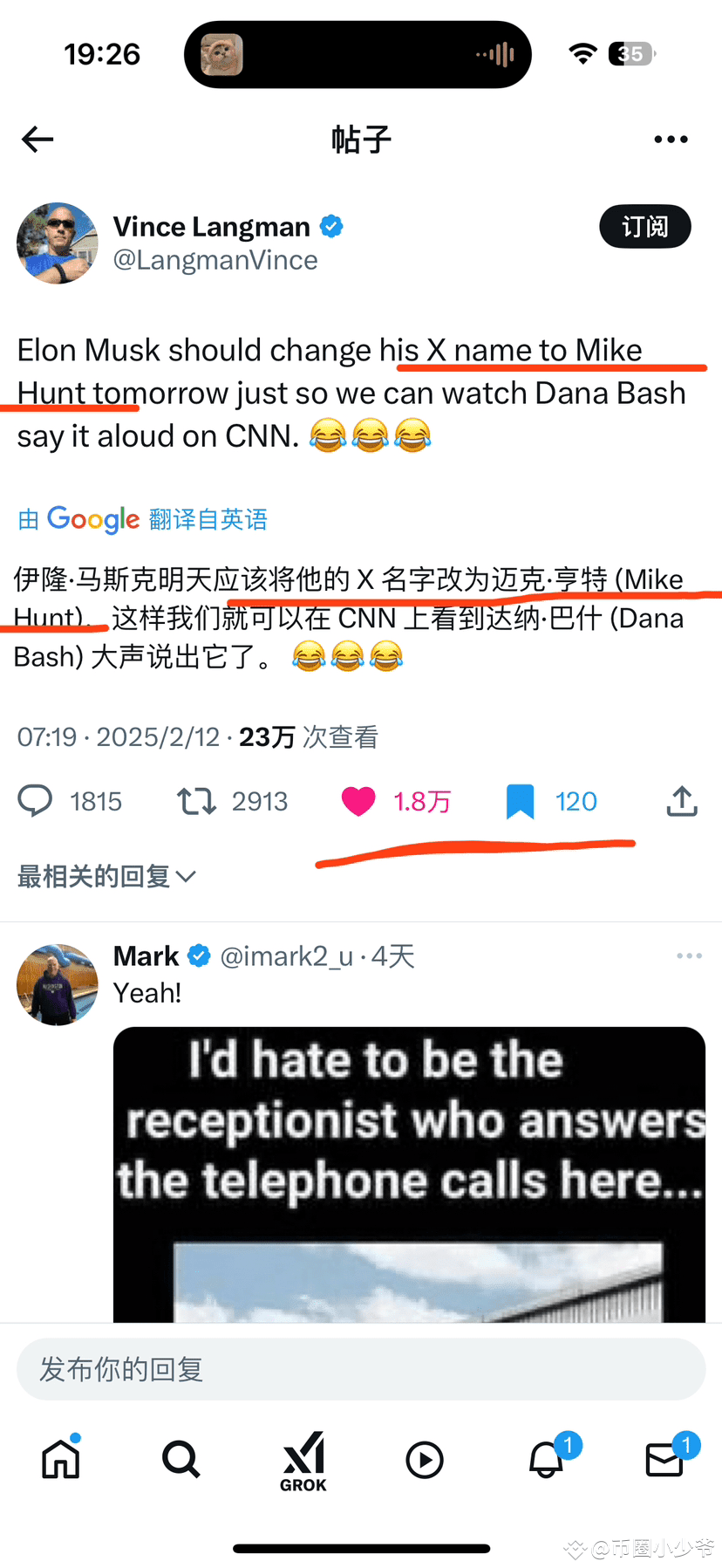This screenshot has width=722, height=1568.
Task: Tap the Google 翻译自英语 link
Action: [142, 519]
